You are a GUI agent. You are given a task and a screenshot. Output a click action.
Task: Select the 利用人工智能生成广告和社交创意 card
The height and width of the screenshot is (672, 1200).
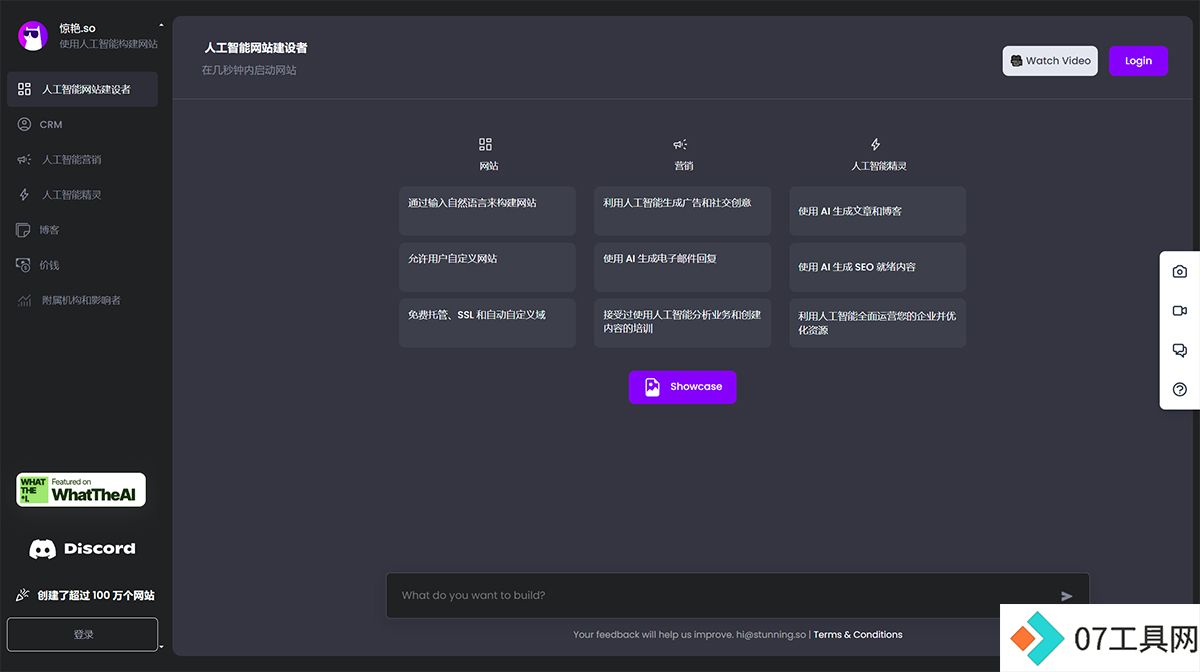click(x=682, y=211)
